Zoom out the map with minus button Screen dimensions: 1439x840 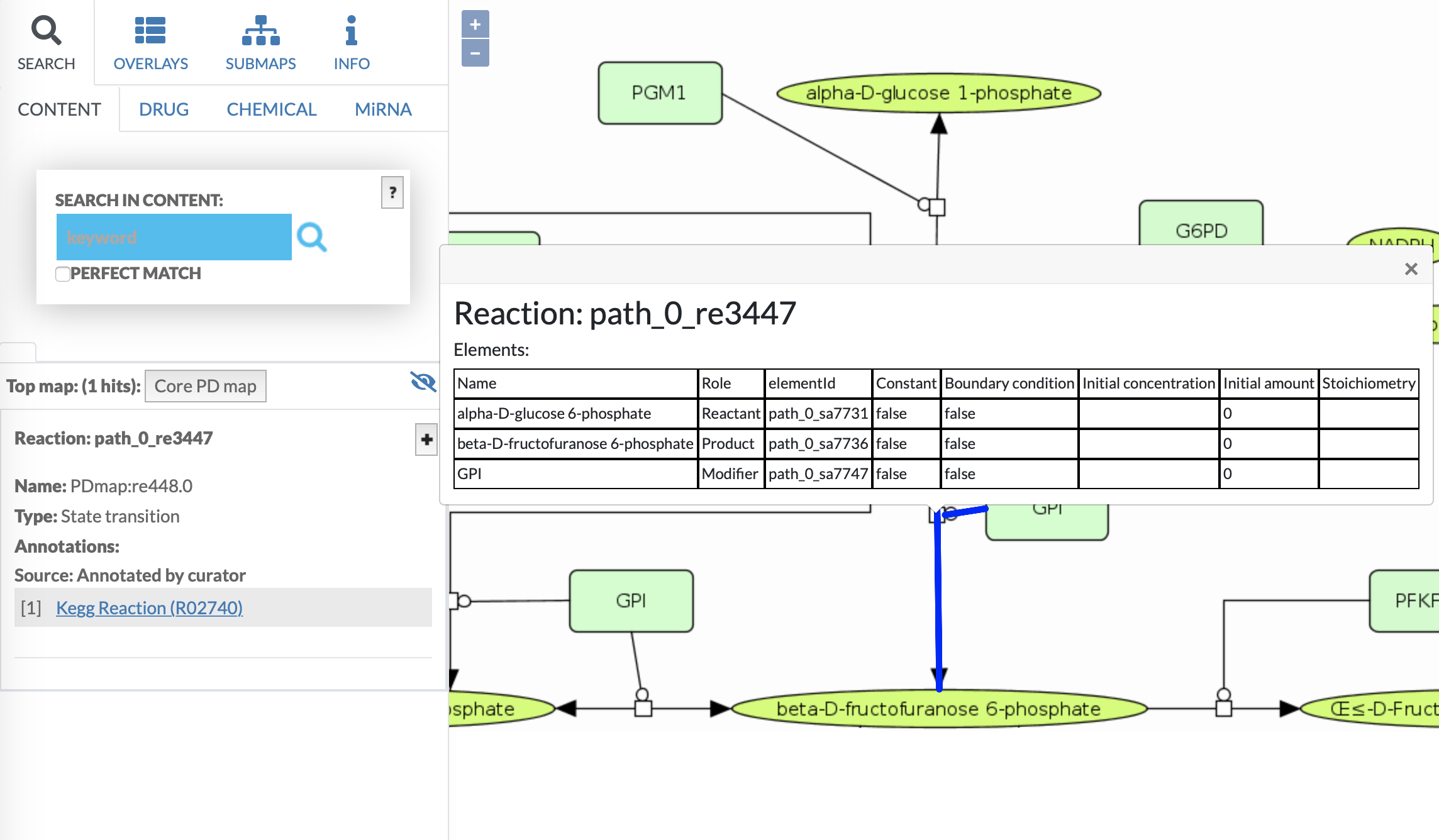pos(475,53)
